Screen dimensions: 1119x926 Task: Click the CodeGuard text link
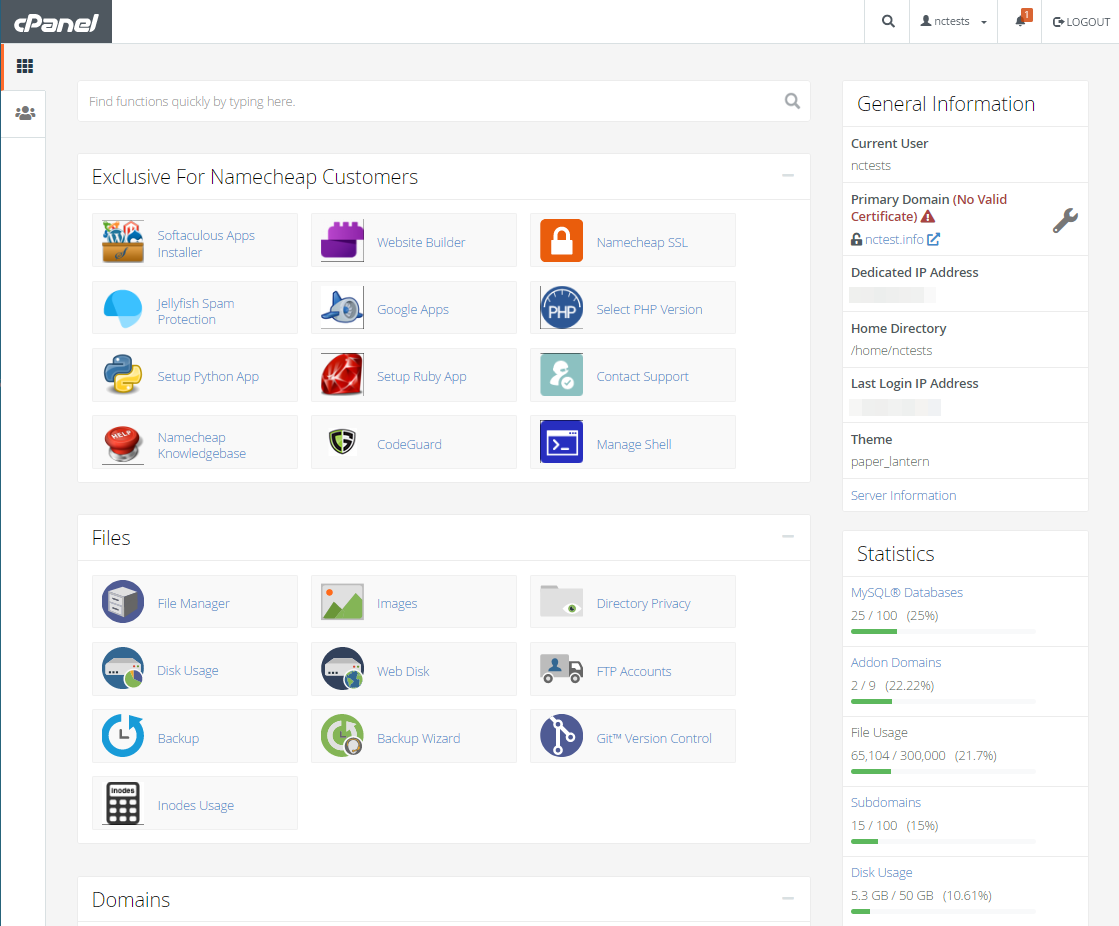(x=409, y=444)
